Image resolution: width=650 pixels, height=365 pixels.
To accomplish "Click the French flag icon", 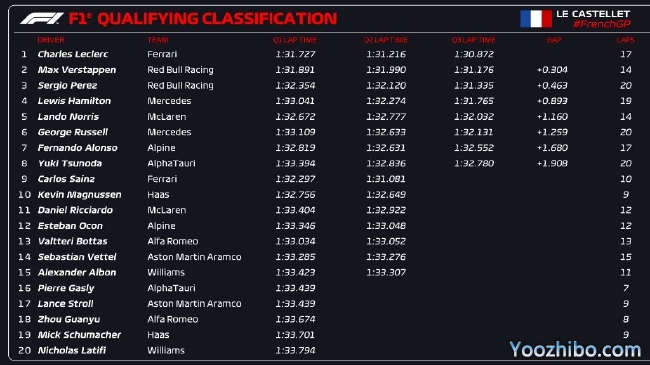I will pyautogui.click(x=536, y=19).
